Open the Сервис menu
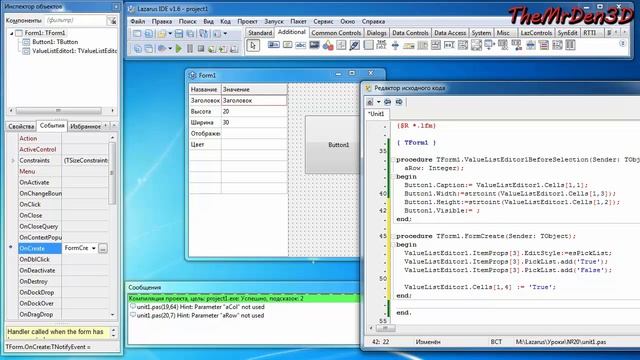This screenshot has height=360, width=640. (x=323, y=21)
